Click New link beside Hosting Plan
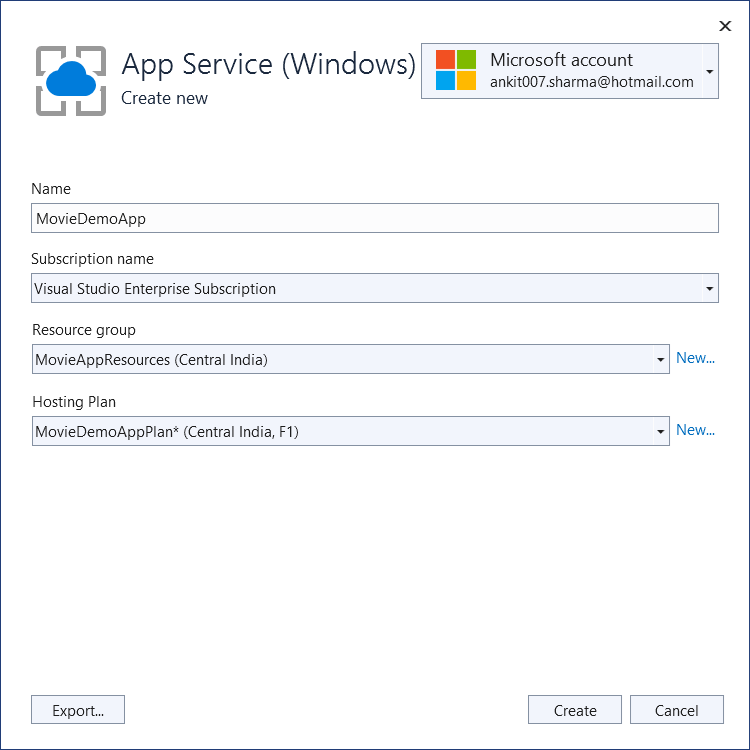The width and height of the screenshot is (750, 750). [695, 430]
